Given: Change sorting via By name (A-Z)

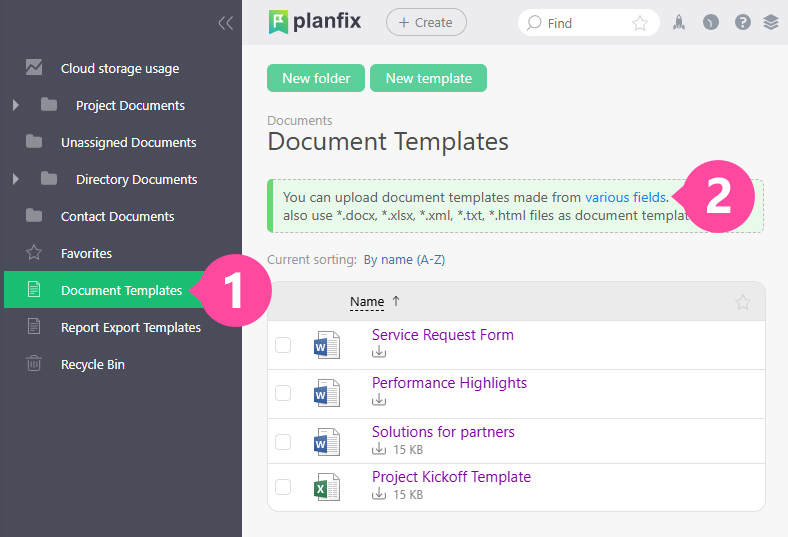Looking at the screenshot, I should pyautogui.click(x=404, y=260).
